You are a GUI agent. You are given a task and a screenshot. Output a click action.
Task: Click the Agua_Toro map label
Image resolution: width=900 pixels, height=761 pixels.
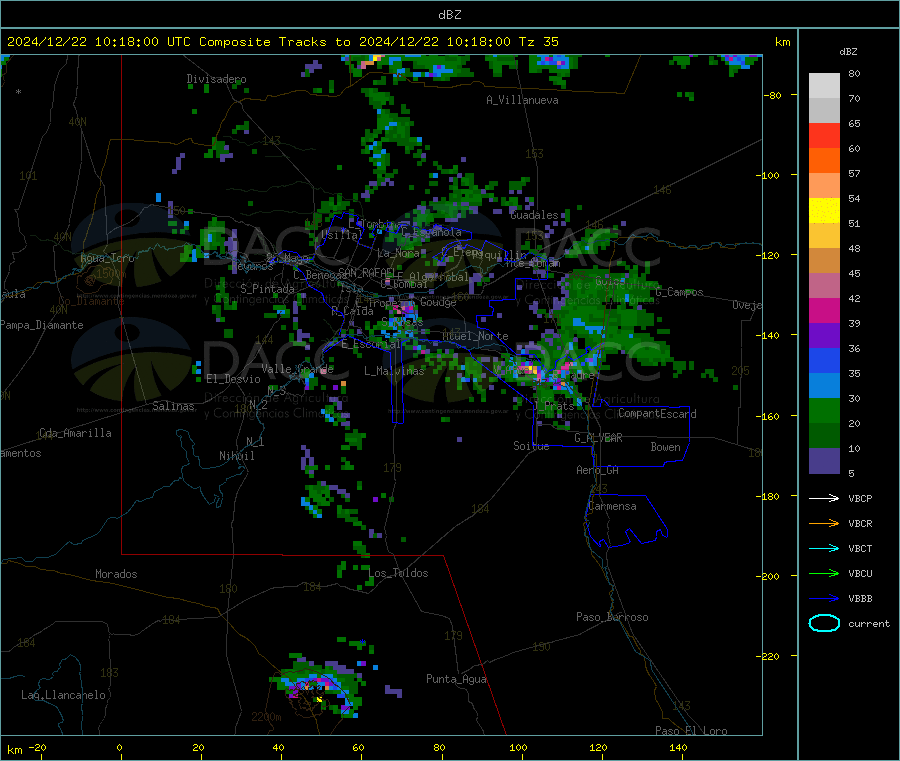click(107, 258)
